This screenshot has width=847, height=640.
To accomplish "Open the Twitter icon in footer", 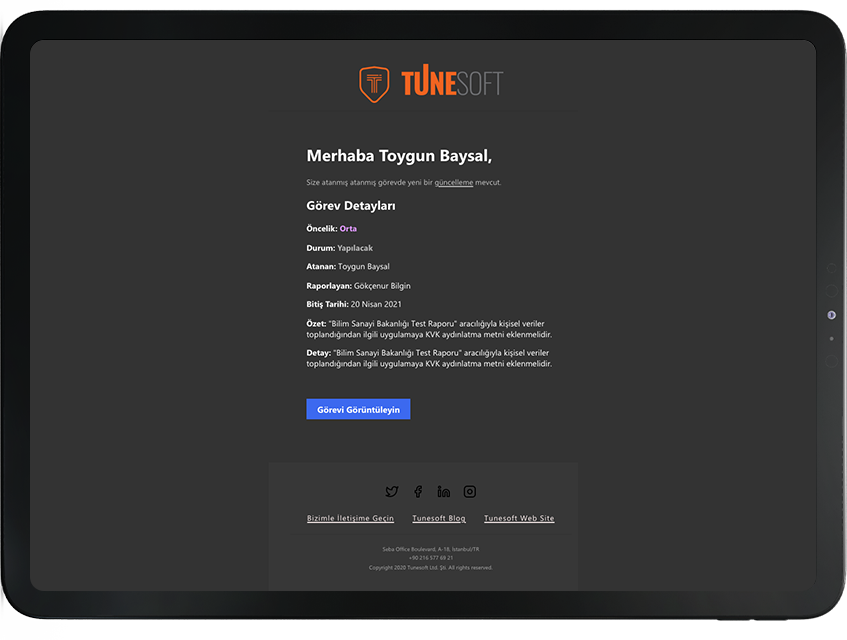I will click(x=392, y=491).
